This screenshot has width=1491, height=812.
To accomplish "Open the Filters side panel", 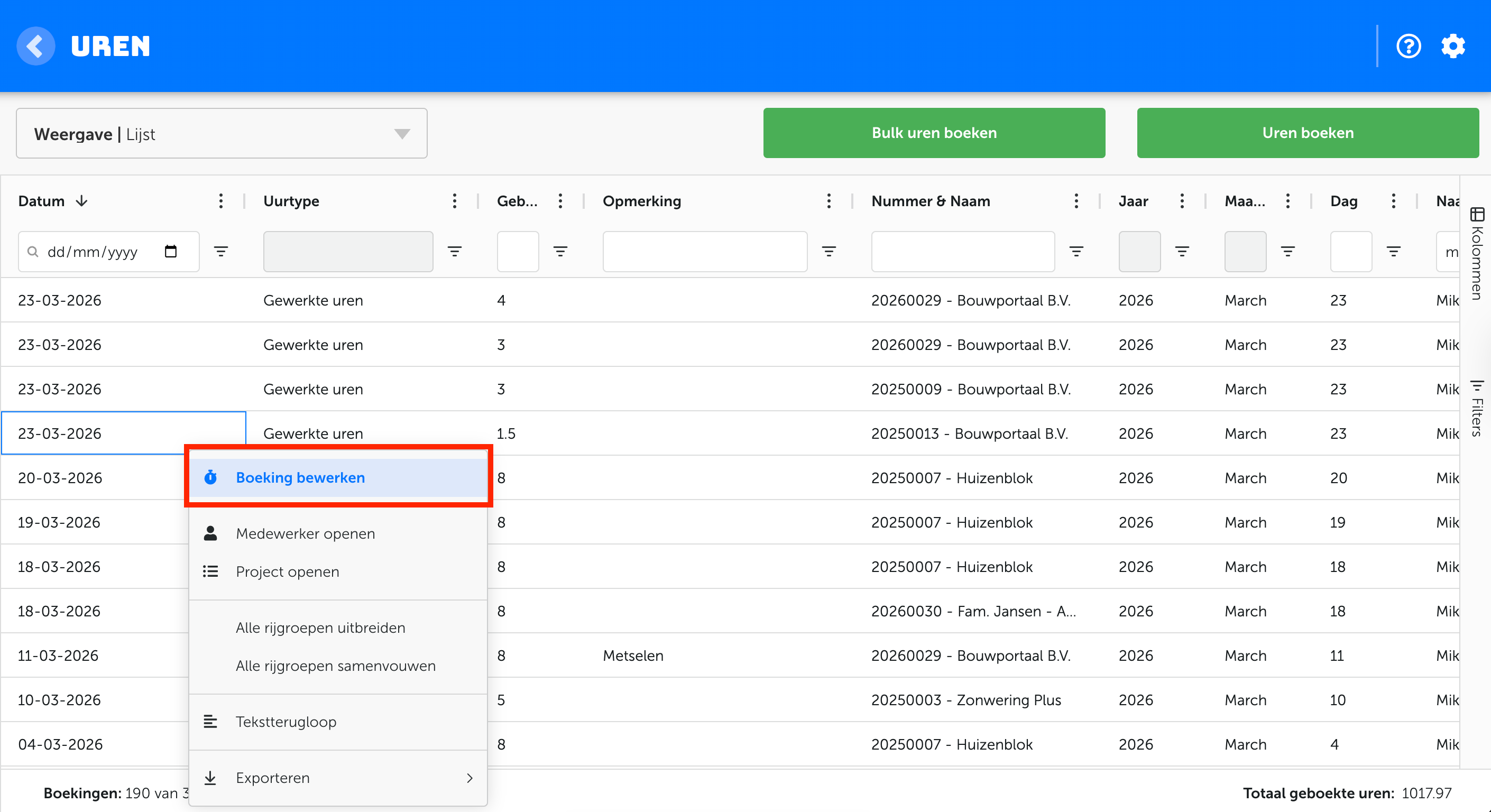I will (x=1477, y=408).
